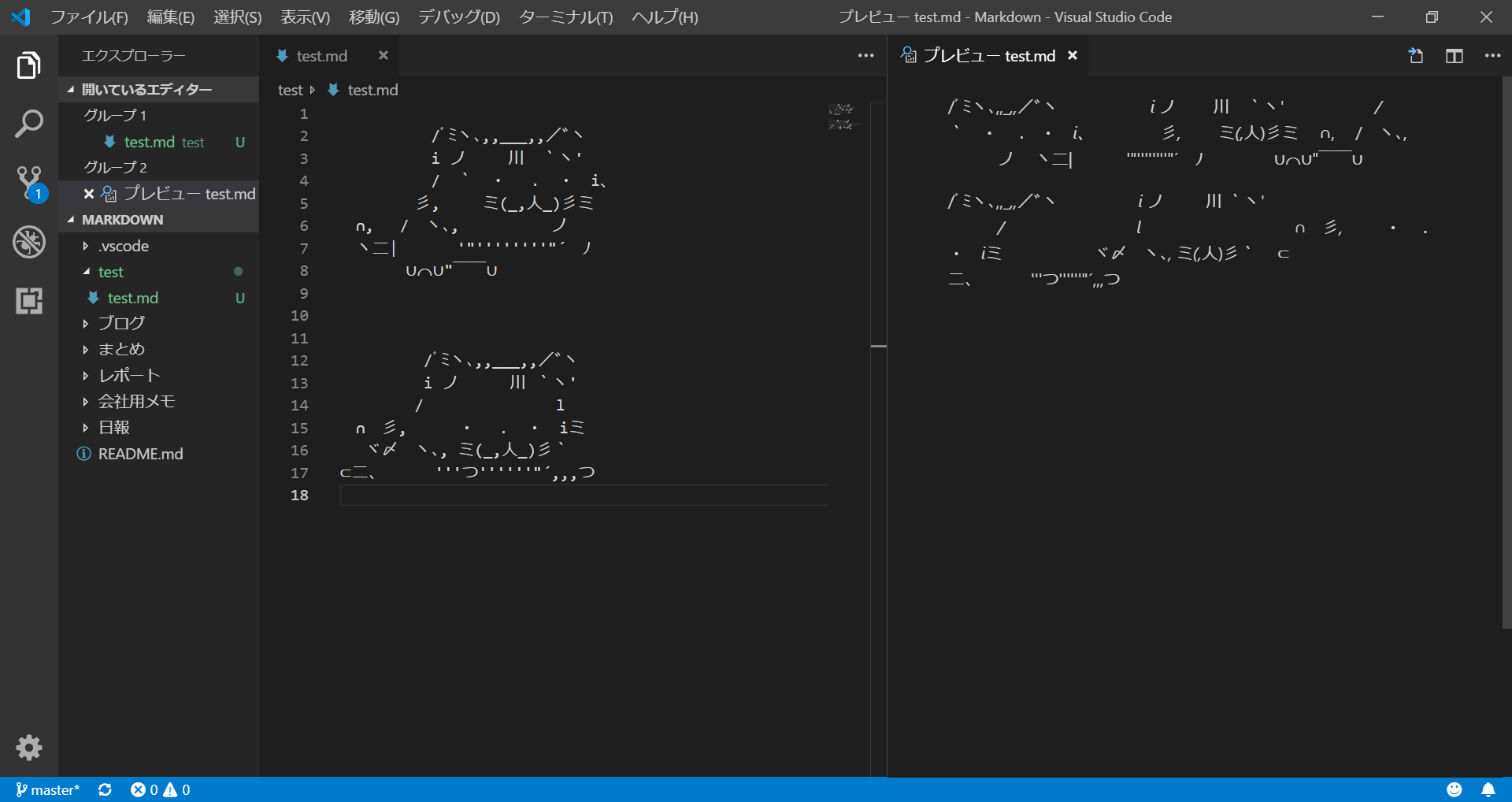Open README.md in the explorer
Image resolution: width=1512 pixels, height=802 pixels.
[x=158, y=454]
